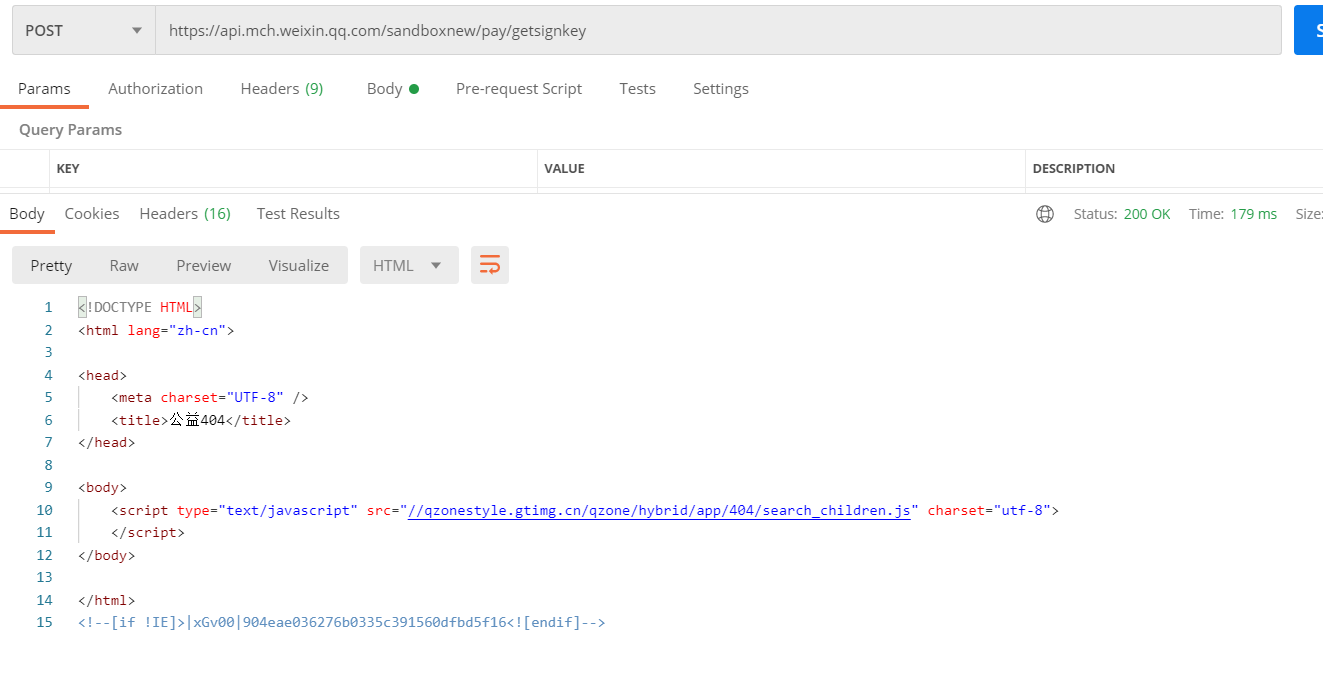Click line number 15 in the gutter
Screen dimensions: 1323x687
pos(43,622)
